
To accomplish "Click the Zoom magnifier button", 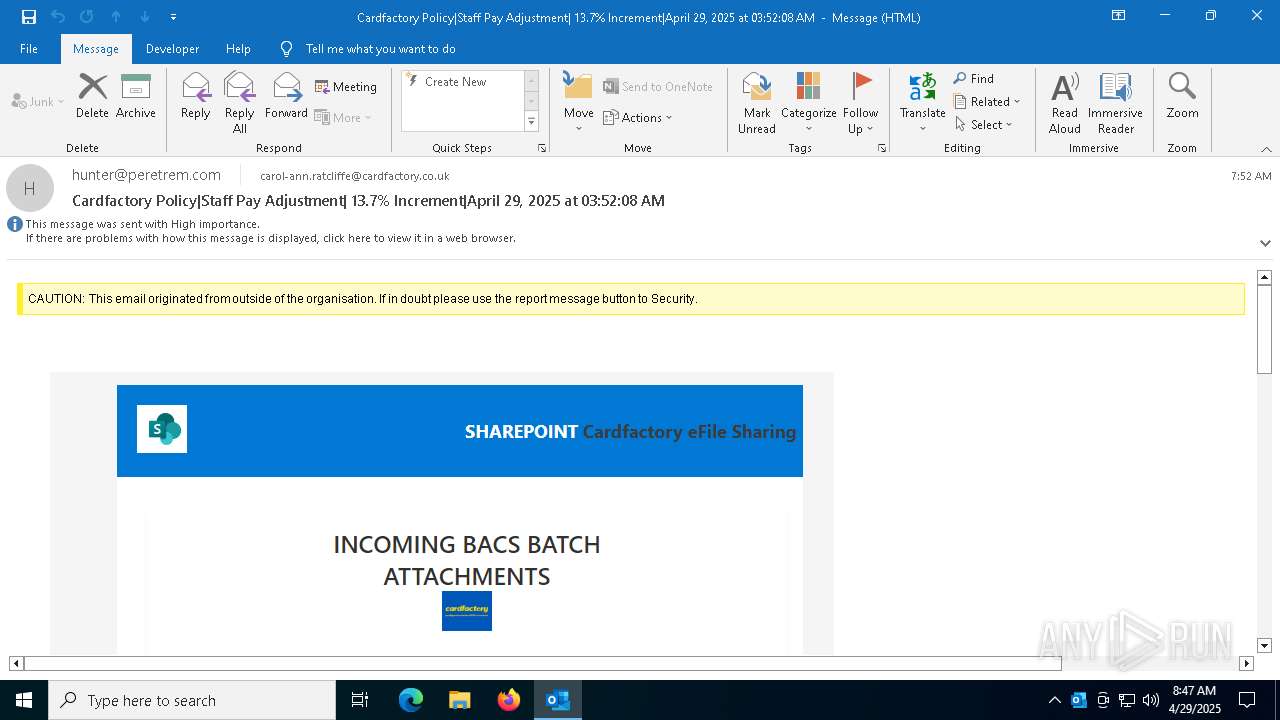I will [x=1182, y=96].
